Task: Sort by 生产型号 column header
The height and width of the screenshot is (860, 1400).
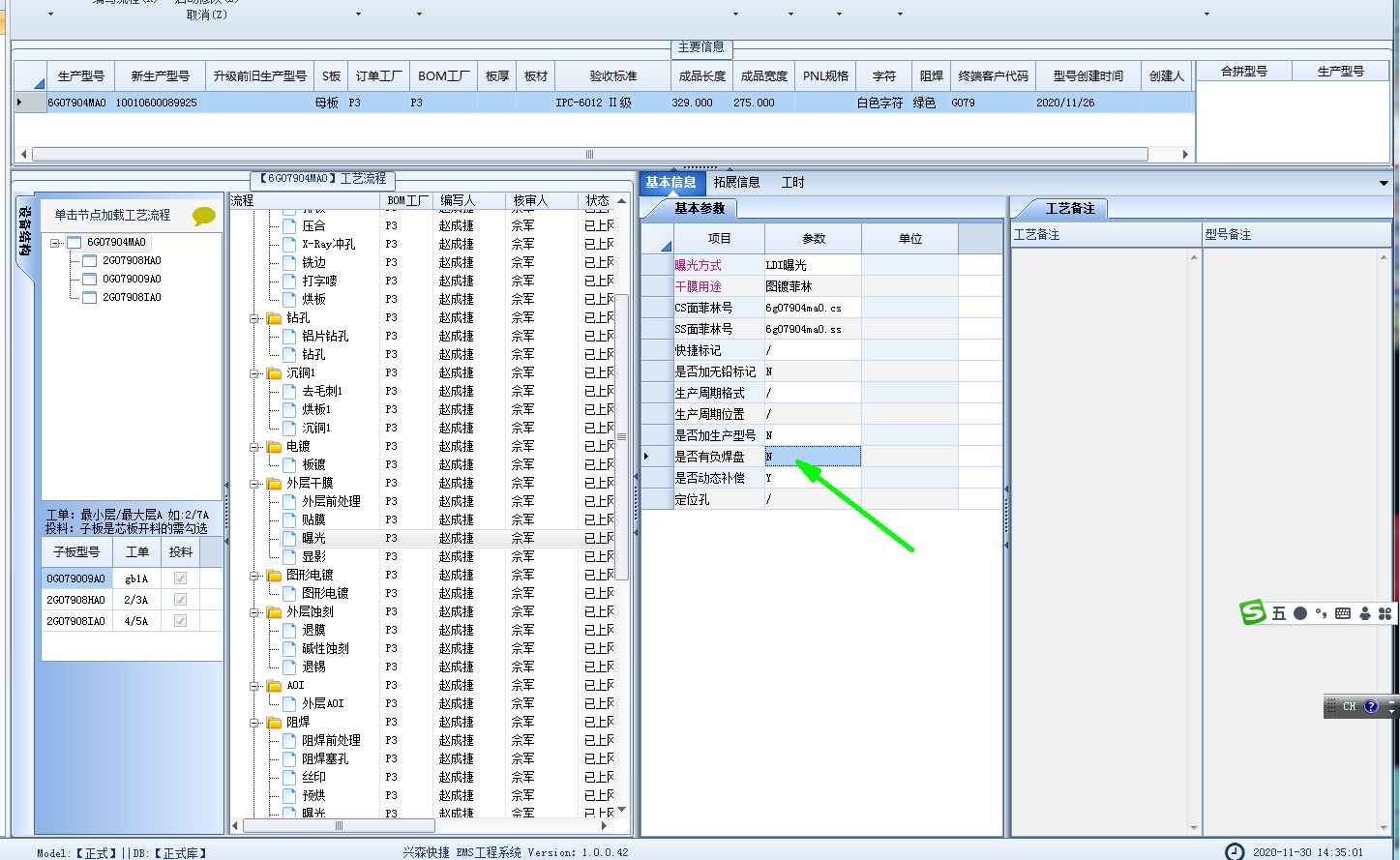Action: point(80,75)
